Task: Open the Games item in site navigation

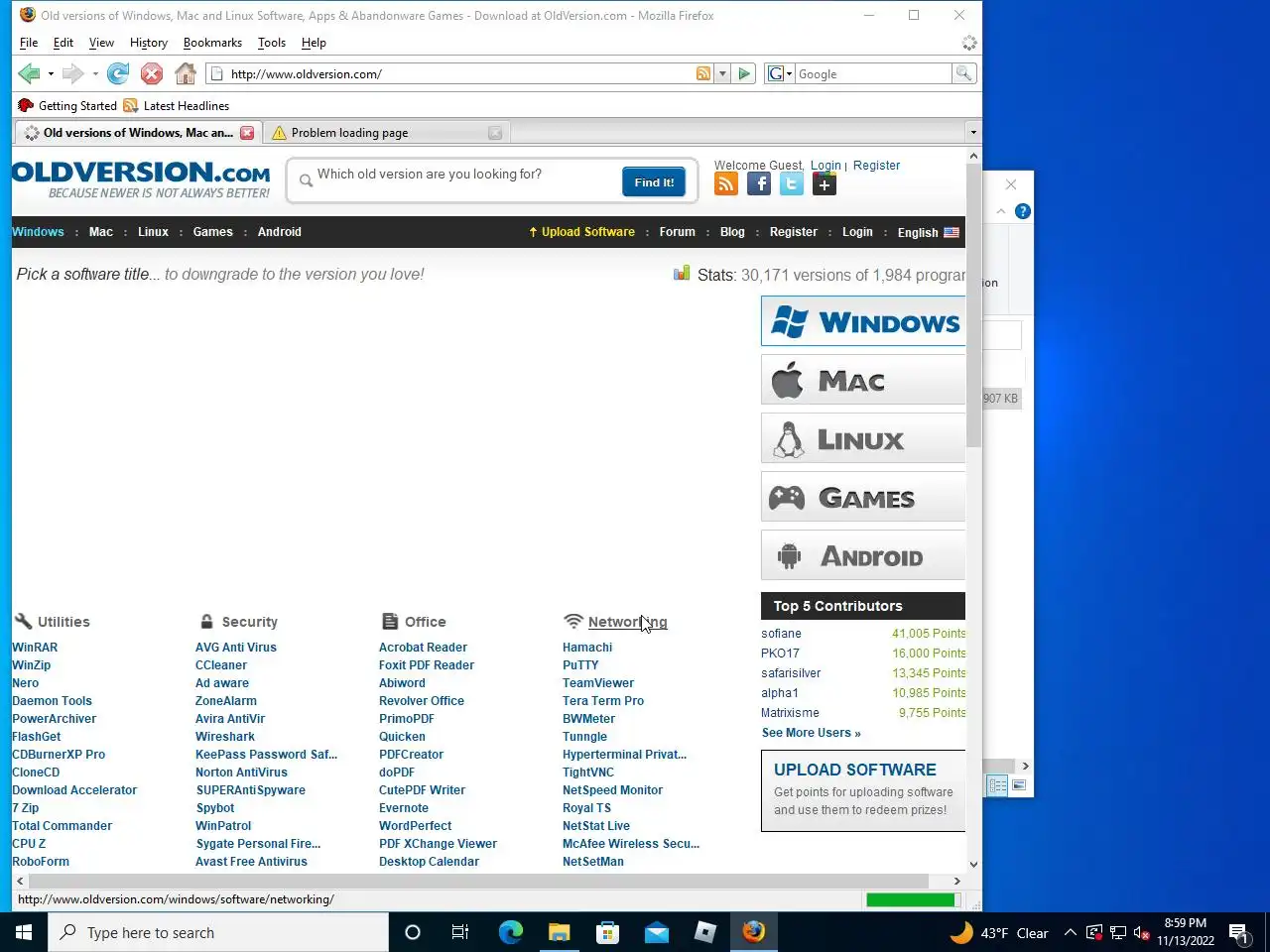Action: pyautogui.click(x=212, y=232)
